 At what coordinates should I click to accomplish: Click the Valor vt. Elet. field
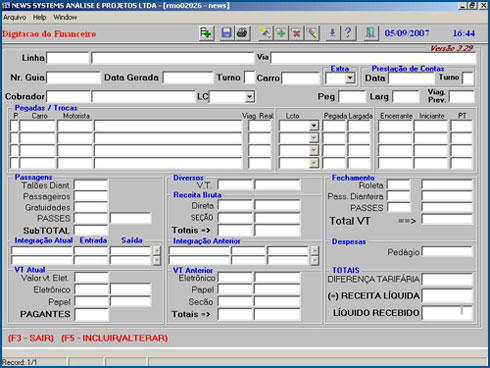92,277
